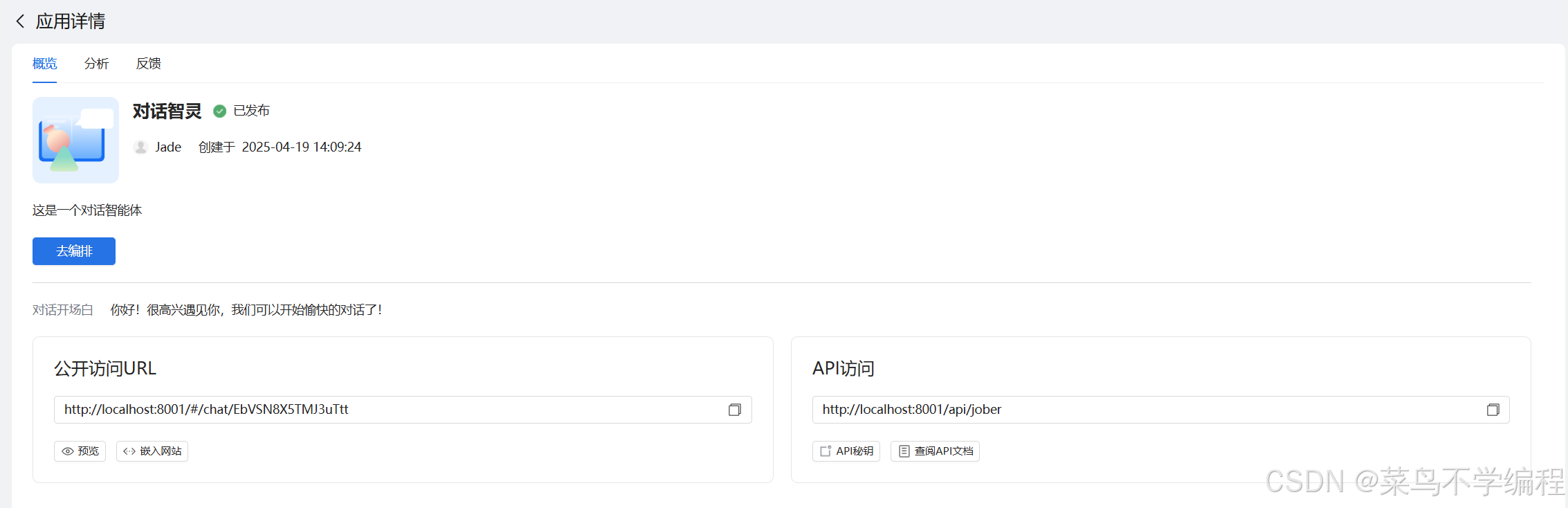Click the description 这是一个对话智能体
This screenshot has height=508, width=1568.
(87, 210)
